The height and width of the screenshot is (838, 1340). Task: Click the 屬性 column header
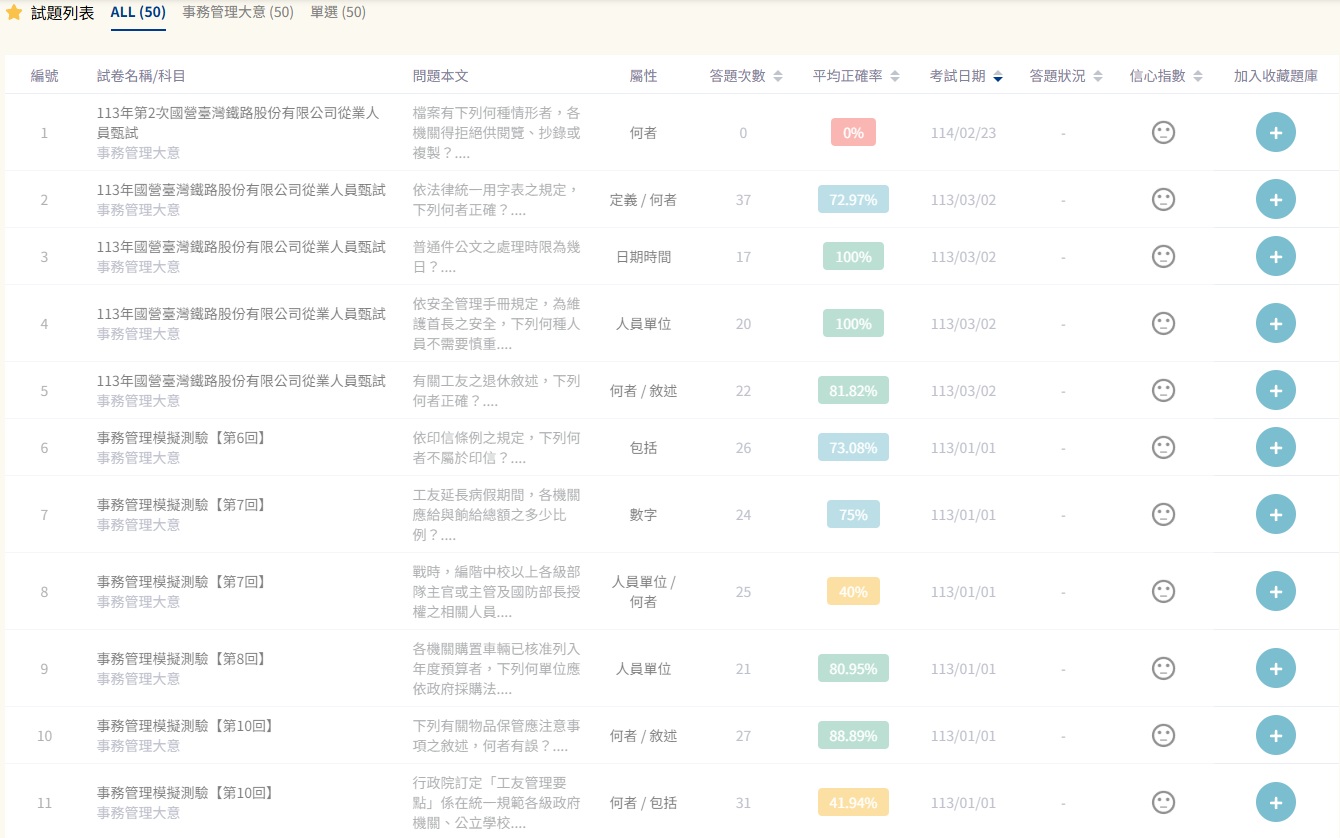pos(643,76)
